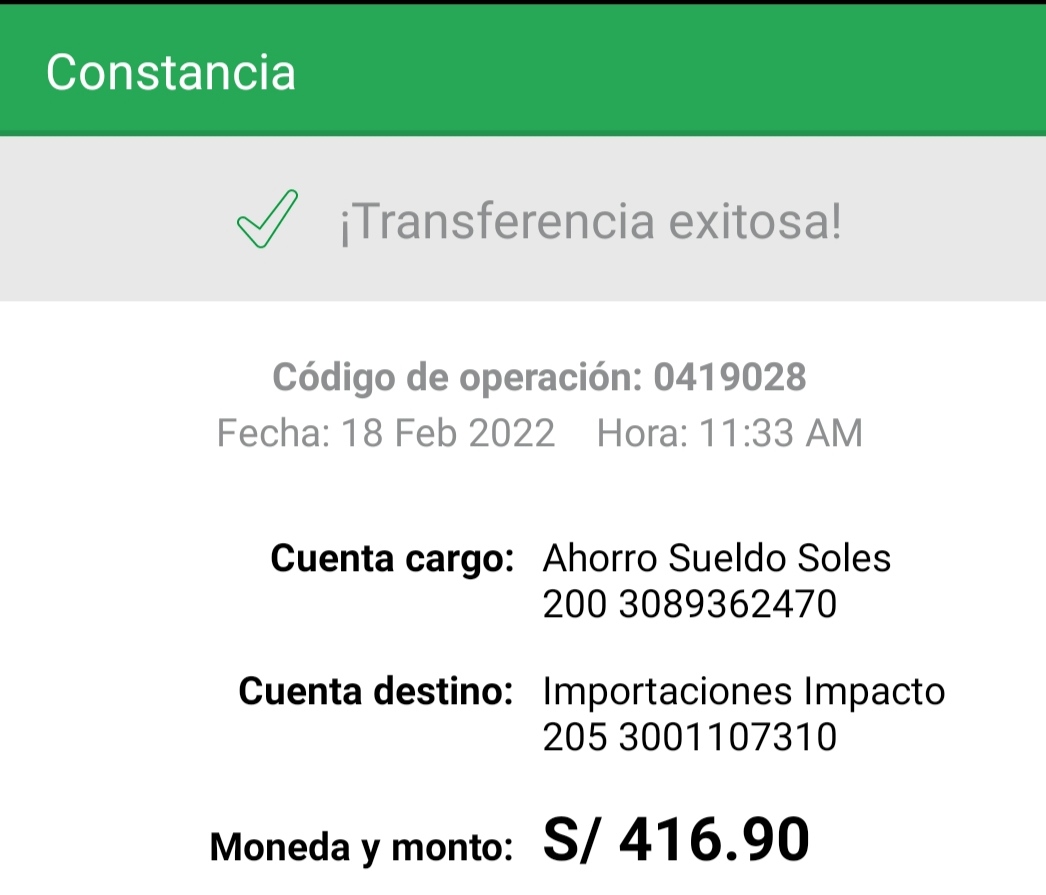
Task: Click the 200 prefix of debit account
Action: pyautogui.click(x=575, y=604)
